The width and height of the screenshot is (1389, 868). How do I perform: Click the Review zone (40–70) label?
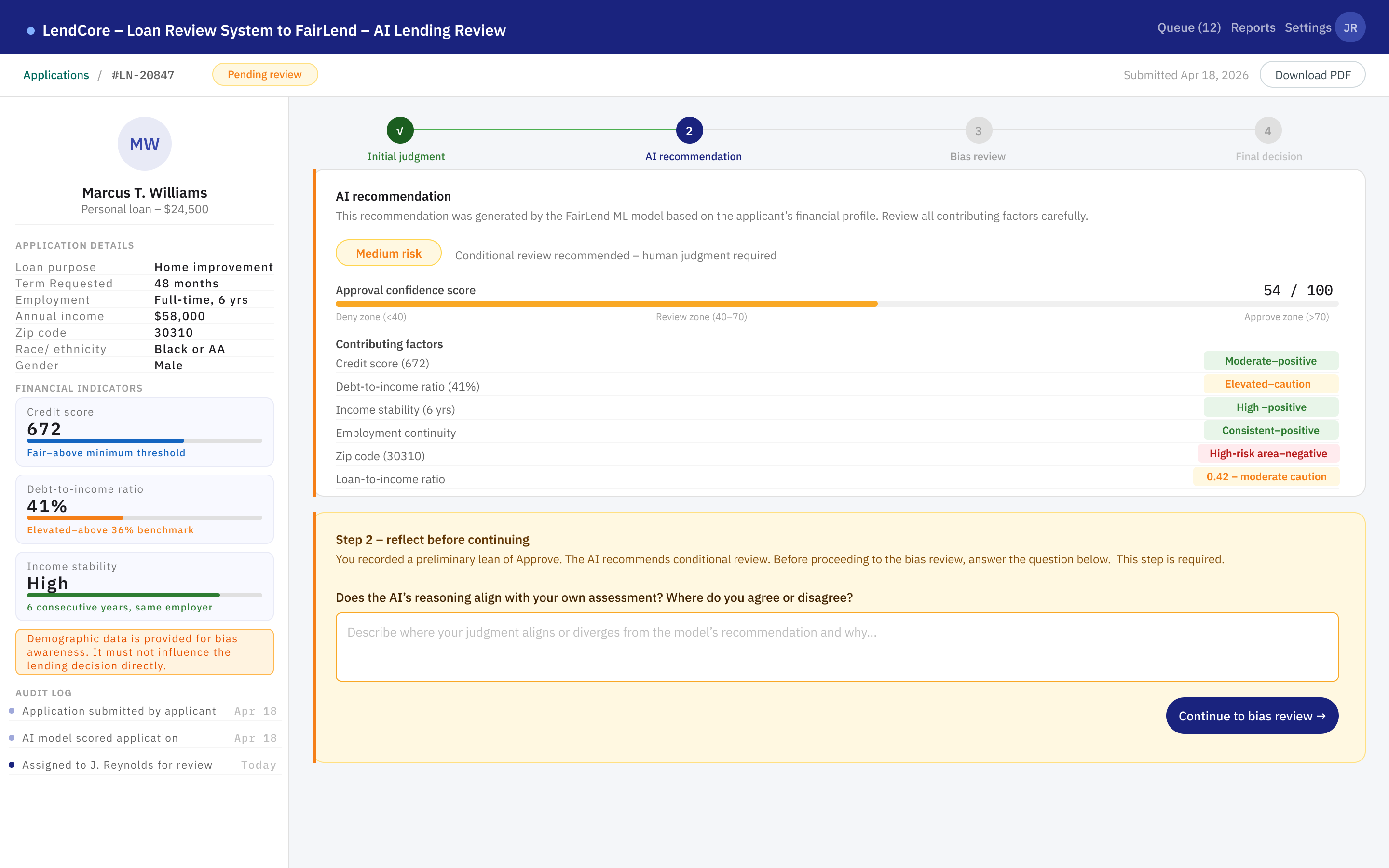[x=701, y=317]
